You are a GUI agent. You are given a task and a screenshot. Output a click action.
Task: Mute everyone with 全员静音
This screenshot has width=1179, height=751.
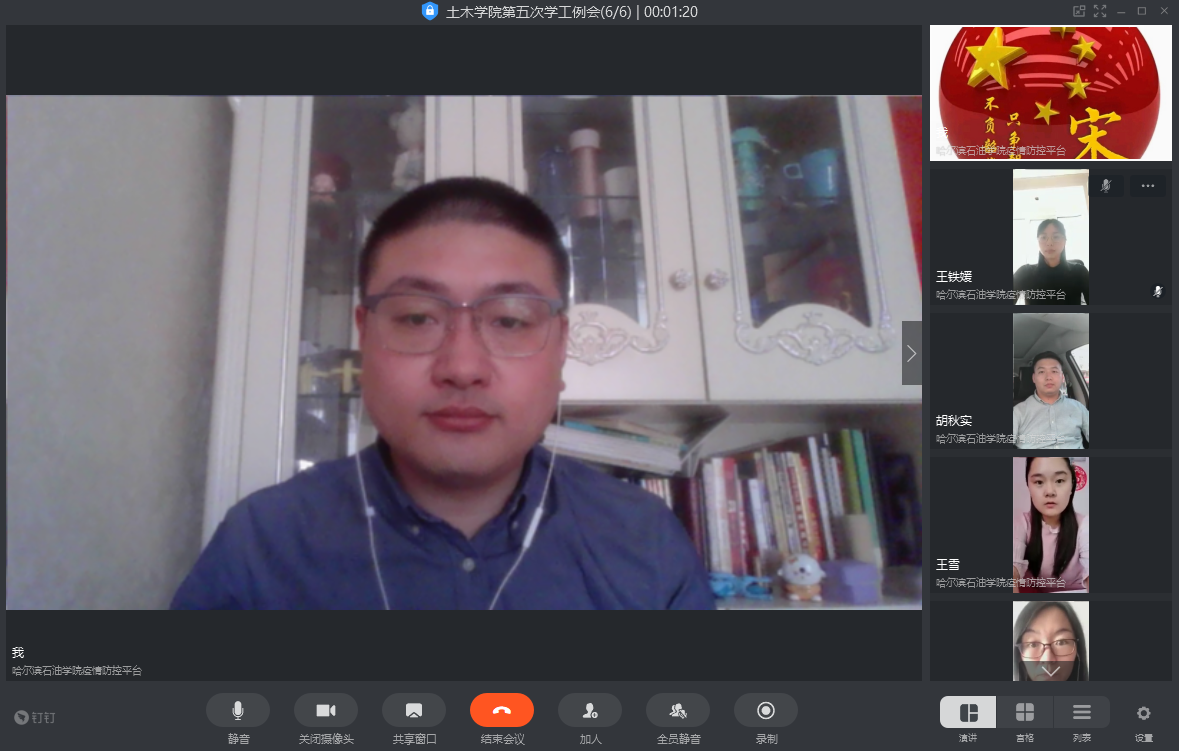click(x=678, y=710)
